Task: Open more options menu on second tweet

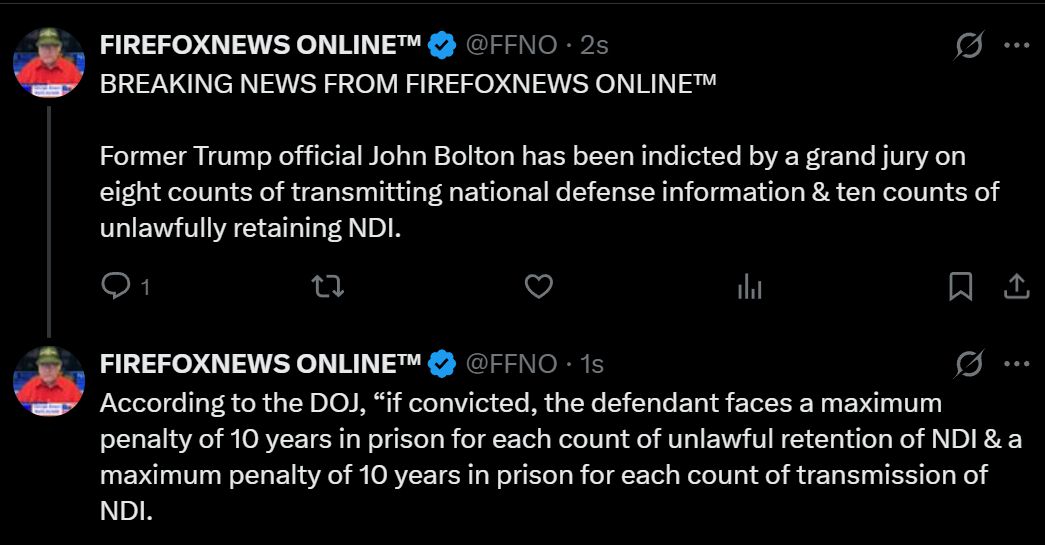Action: click(x=1016, y=364)
